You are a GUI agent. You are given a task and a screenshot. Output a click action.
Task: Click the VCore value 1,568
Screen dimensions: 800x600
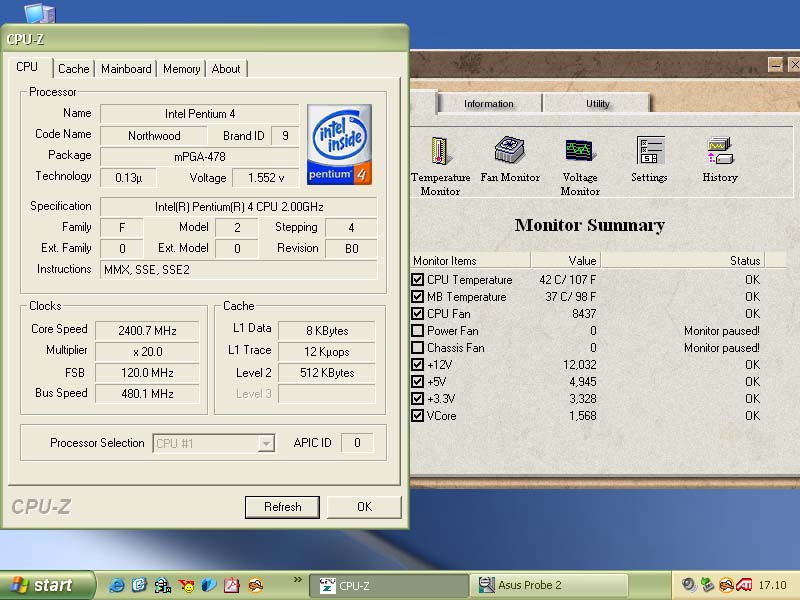click(582, 415)
